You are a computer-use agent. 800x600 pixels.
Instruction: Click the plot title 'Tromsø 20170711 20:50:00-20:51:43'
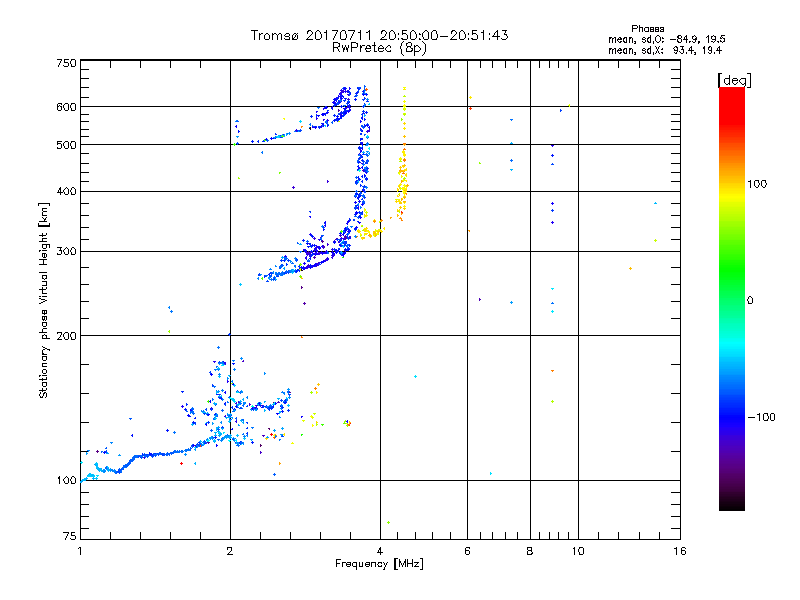(379, 35)
